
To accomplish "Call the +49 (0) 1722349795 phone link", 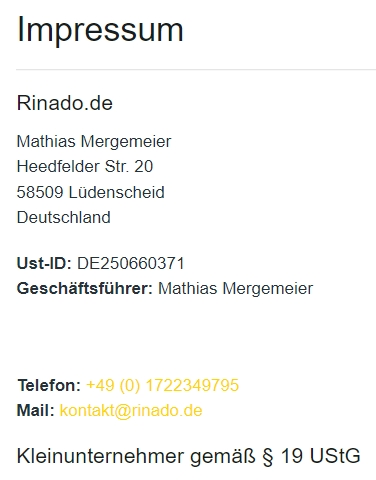I will (x=162, y=386).
